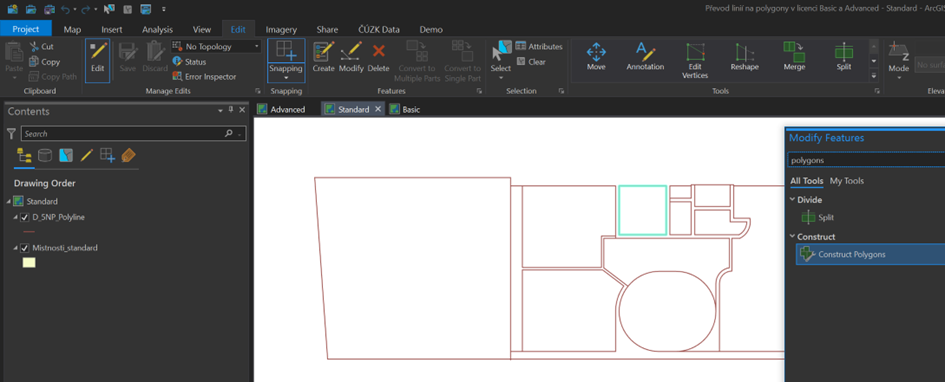This screenshot has width=945, height=382.
Task: Switch to the Insert ribbon tab
Action: 111,30
